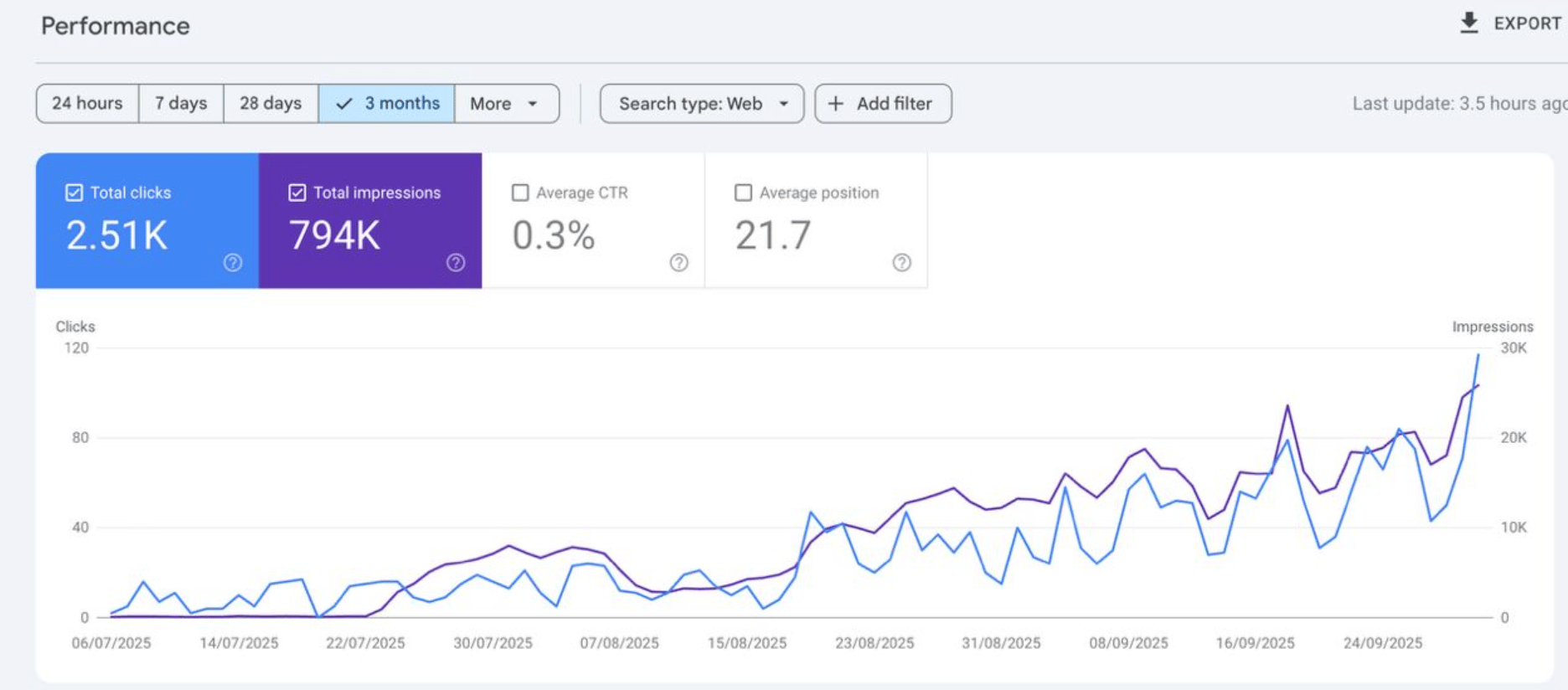This screenshot has height=690, width=1568.
Task: Select the 24 hours range tab
Action: (x=87, y=104)
